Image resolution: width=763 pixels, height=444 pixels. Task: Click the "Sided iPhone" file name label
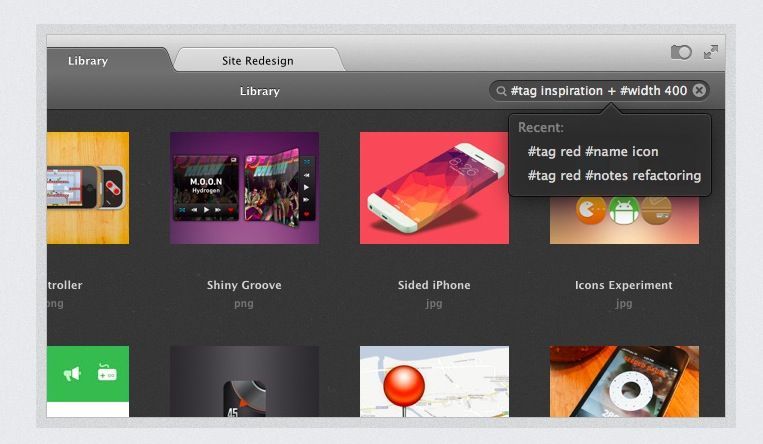(434, 285)
